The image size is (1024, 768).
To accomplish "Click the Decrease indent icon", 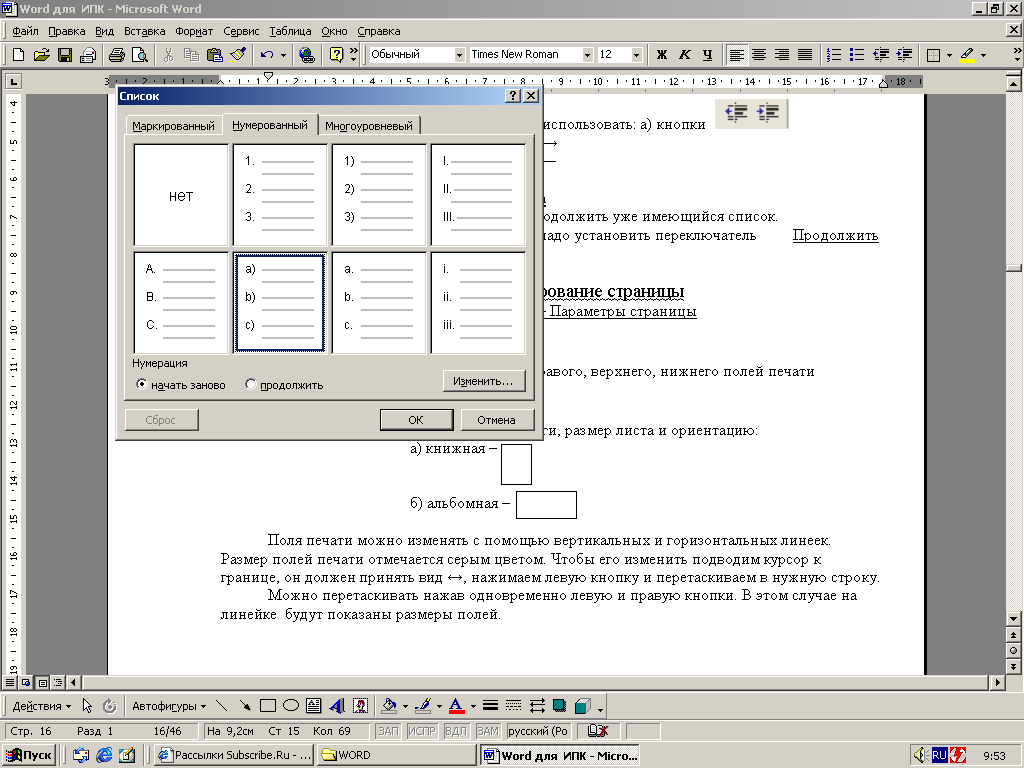I will [x=880, y=55].
